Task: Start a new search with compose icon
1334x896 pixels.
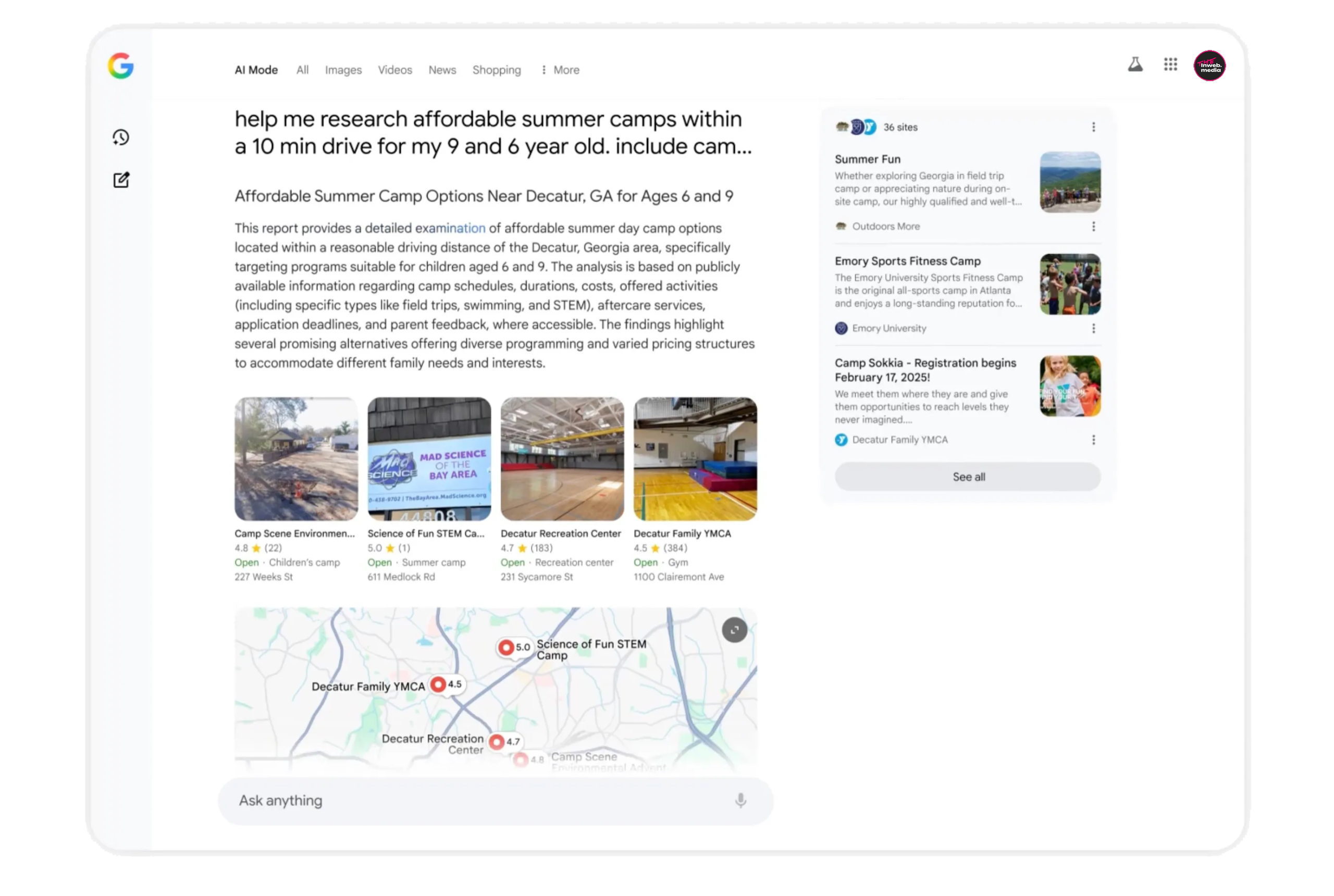Action: (x=121, y=180)
